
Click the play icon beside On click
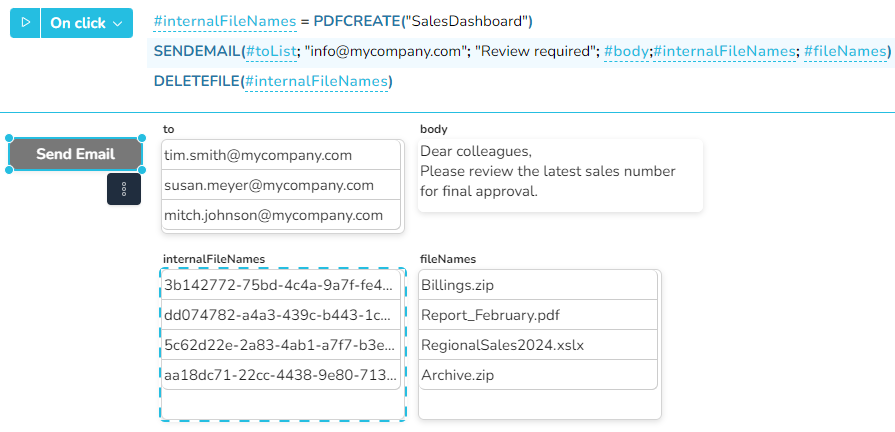click(x=25, y=23)
